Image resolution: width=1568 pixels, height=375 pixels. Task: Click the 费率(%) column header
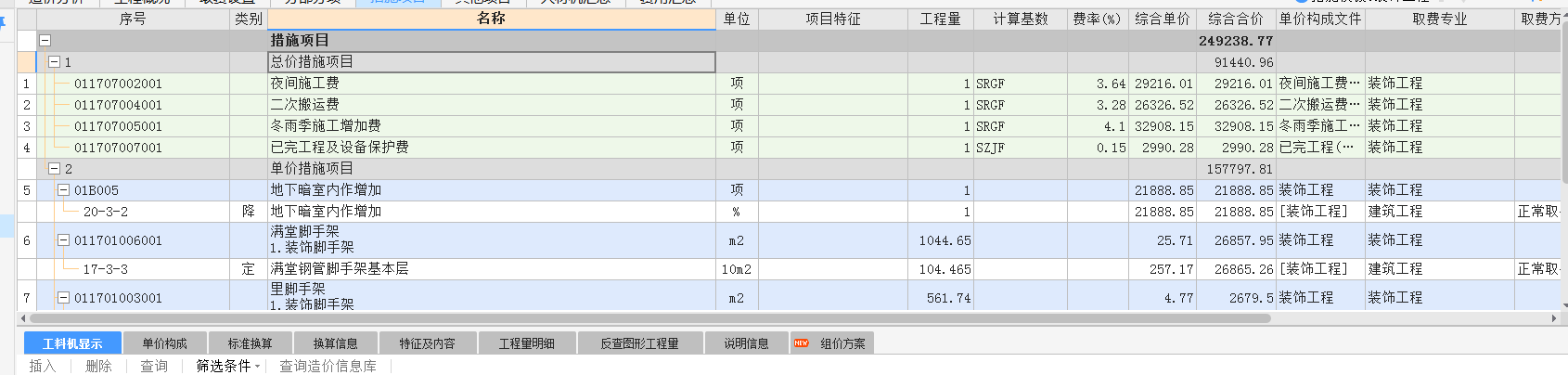click(1098, 19)
